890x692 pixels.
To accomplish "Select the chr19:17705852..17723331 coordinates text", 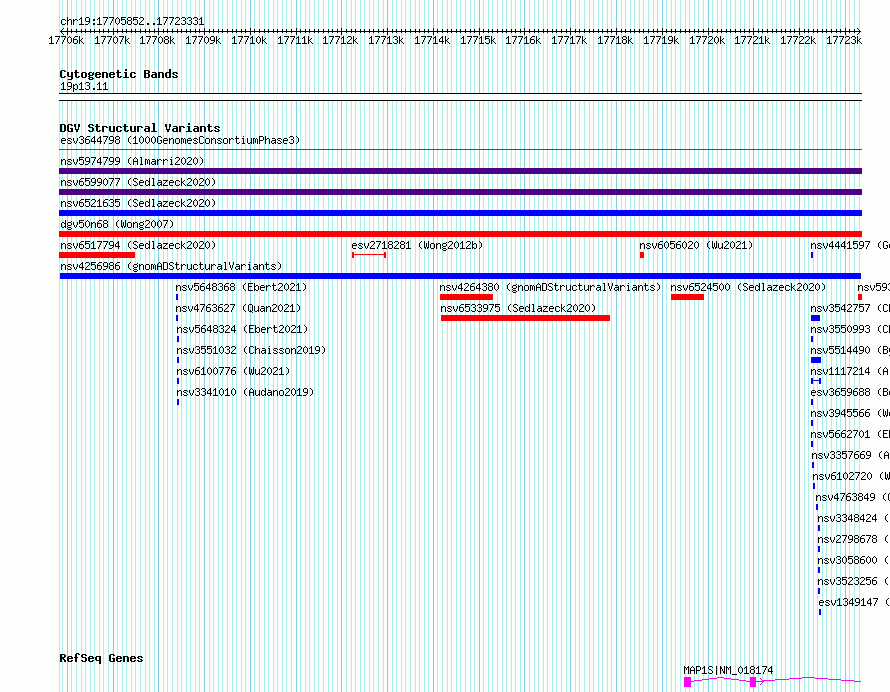I will click(x=132, y=21).
